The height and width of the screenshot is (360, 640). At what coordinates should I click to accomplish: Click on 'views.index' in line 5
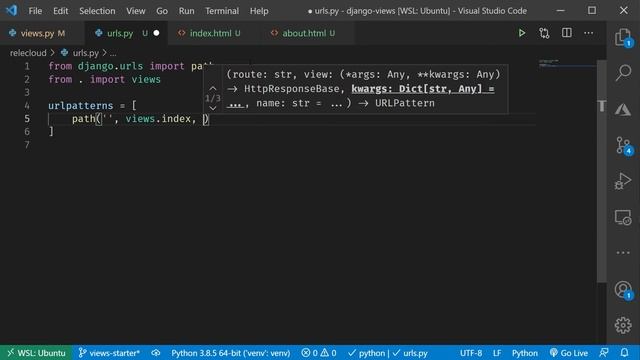(x=158, y=119)
